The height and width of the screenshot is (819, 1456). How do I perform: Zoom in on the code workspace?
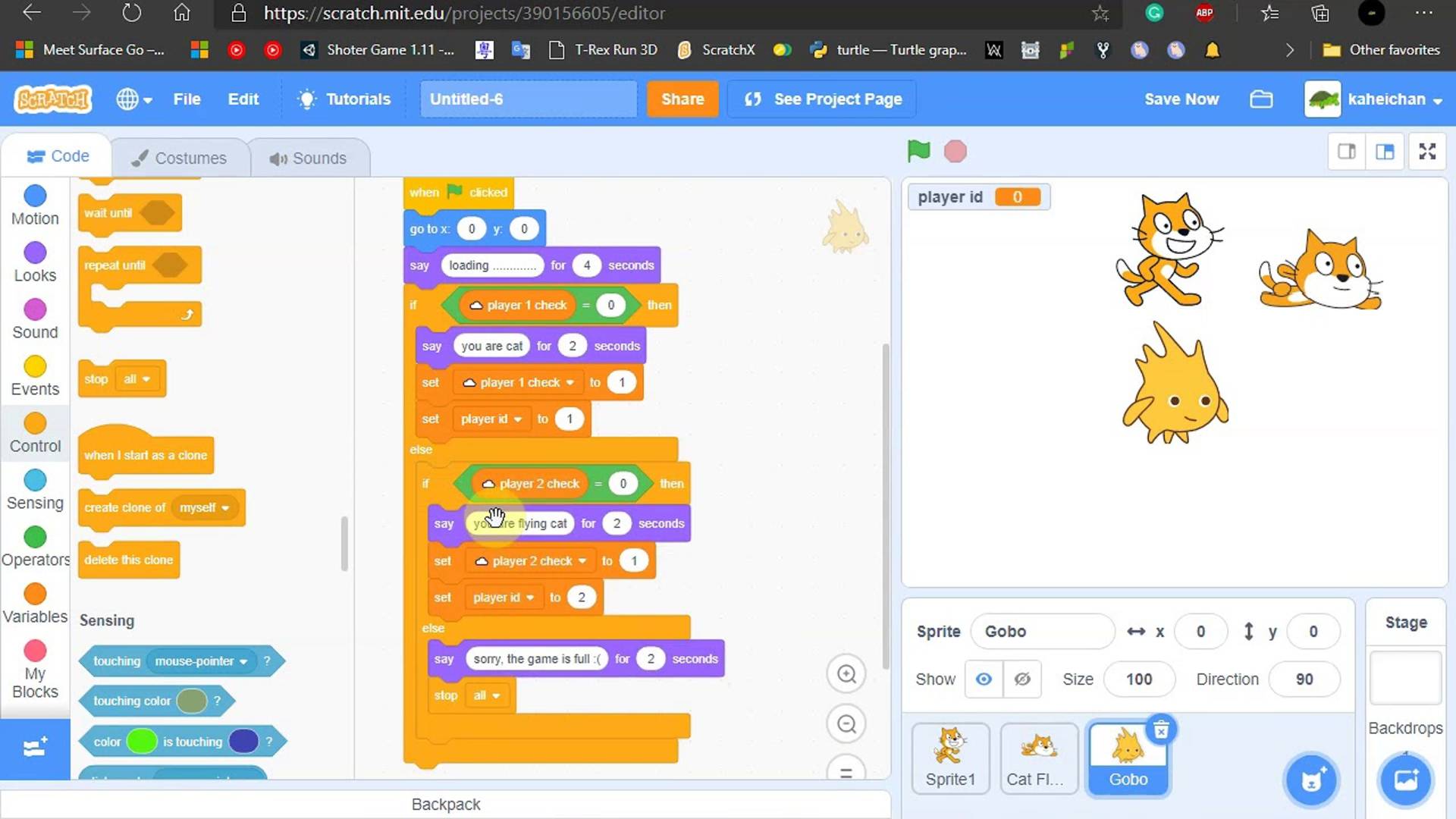(x=846, y=673)
